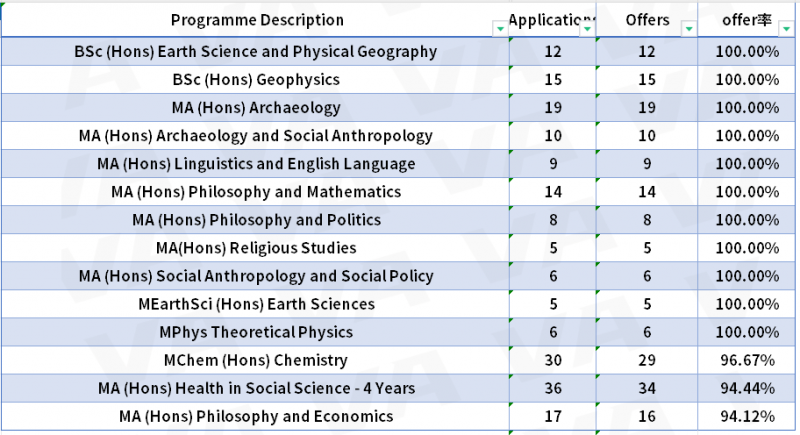Click the MChem (Hons) Chemistry cell
The width and height of the screenshot is (800, 435).
click(255, 360)
